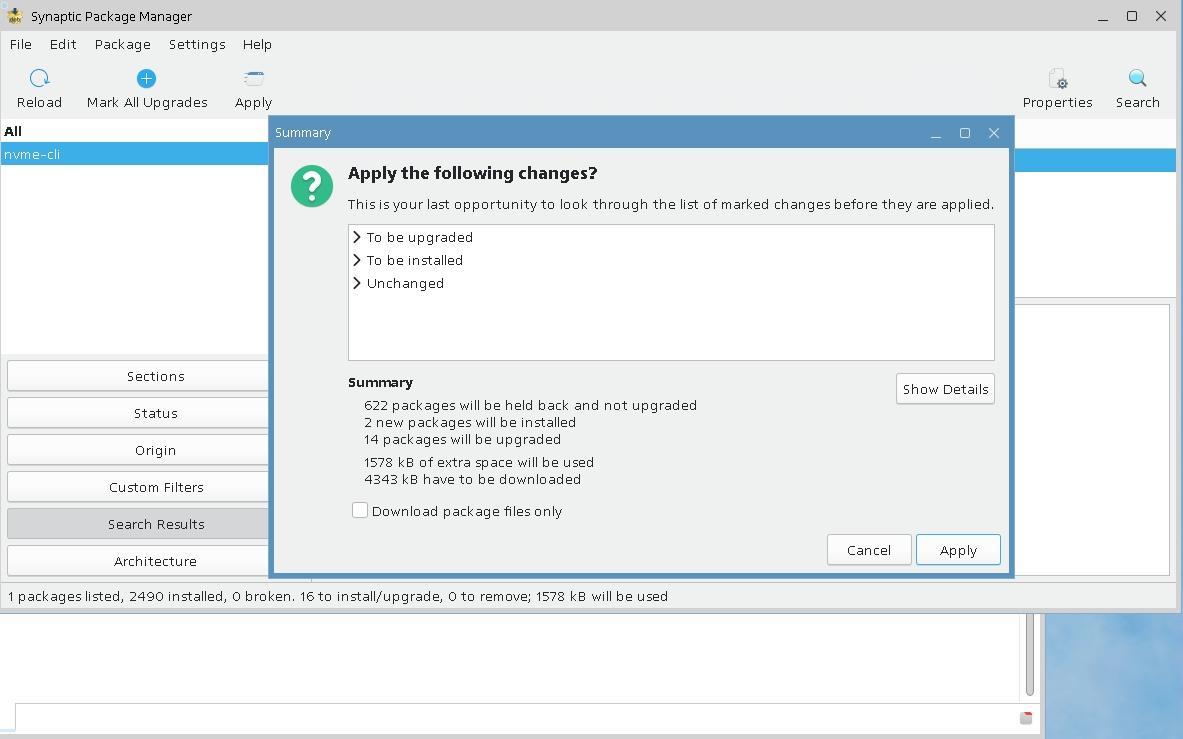Screen dimensions: 1183x739
Task: Click the Mark All Upgrades plus icon
Action: (146, 79)
